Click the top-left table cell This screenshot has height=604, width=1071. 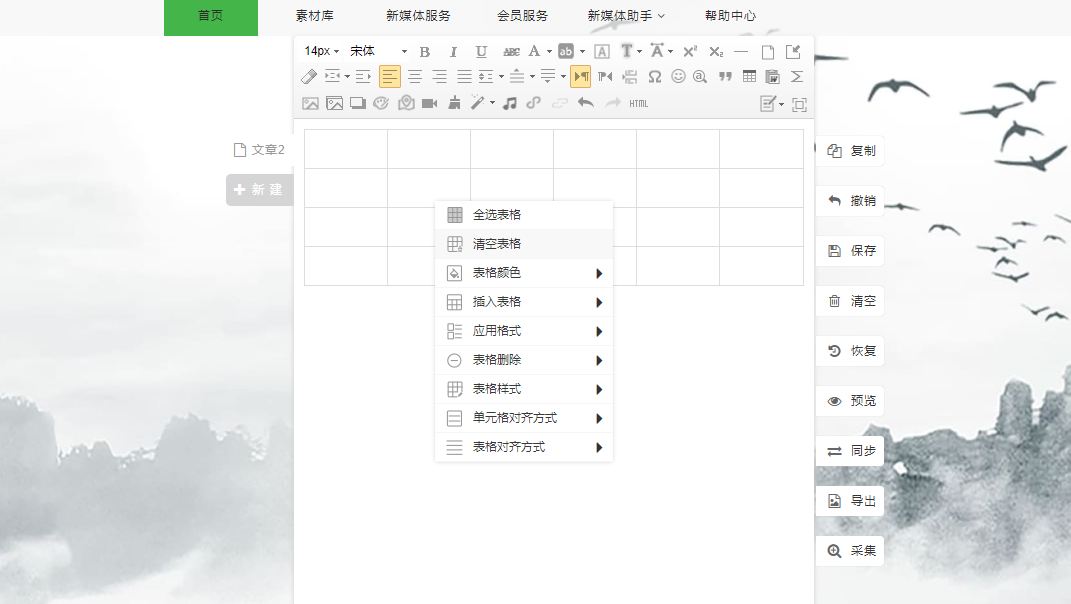(x=346, y=149)
